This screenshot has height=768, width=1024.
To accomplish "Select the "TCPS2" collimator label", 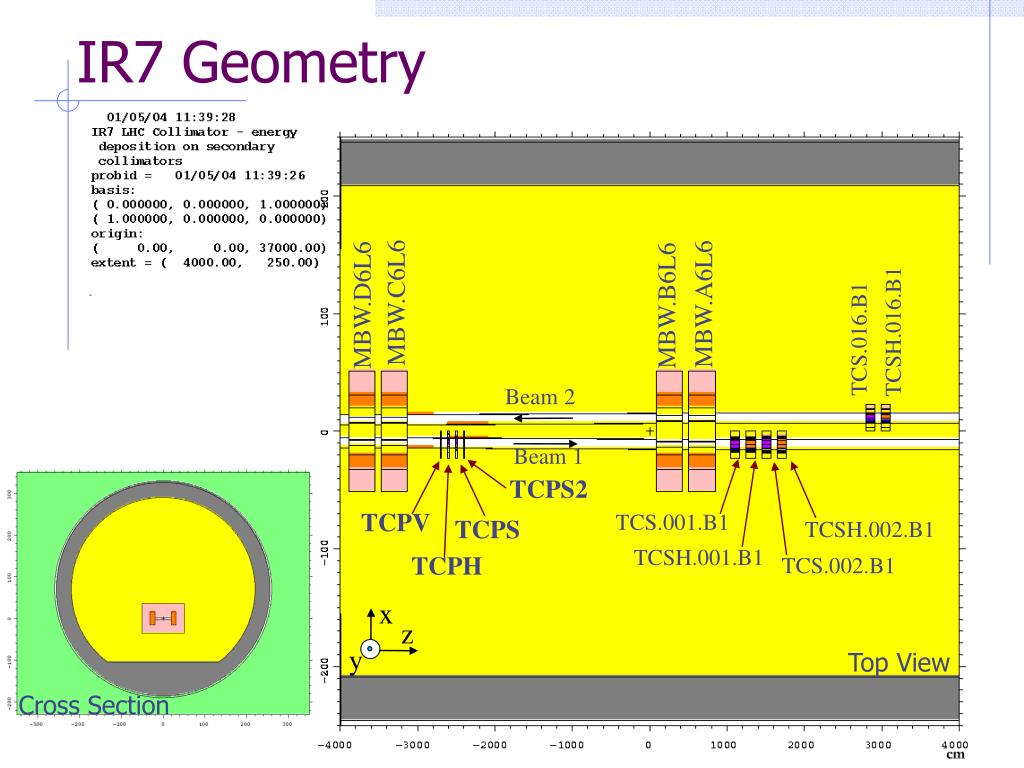I will [x=549, y=489].
